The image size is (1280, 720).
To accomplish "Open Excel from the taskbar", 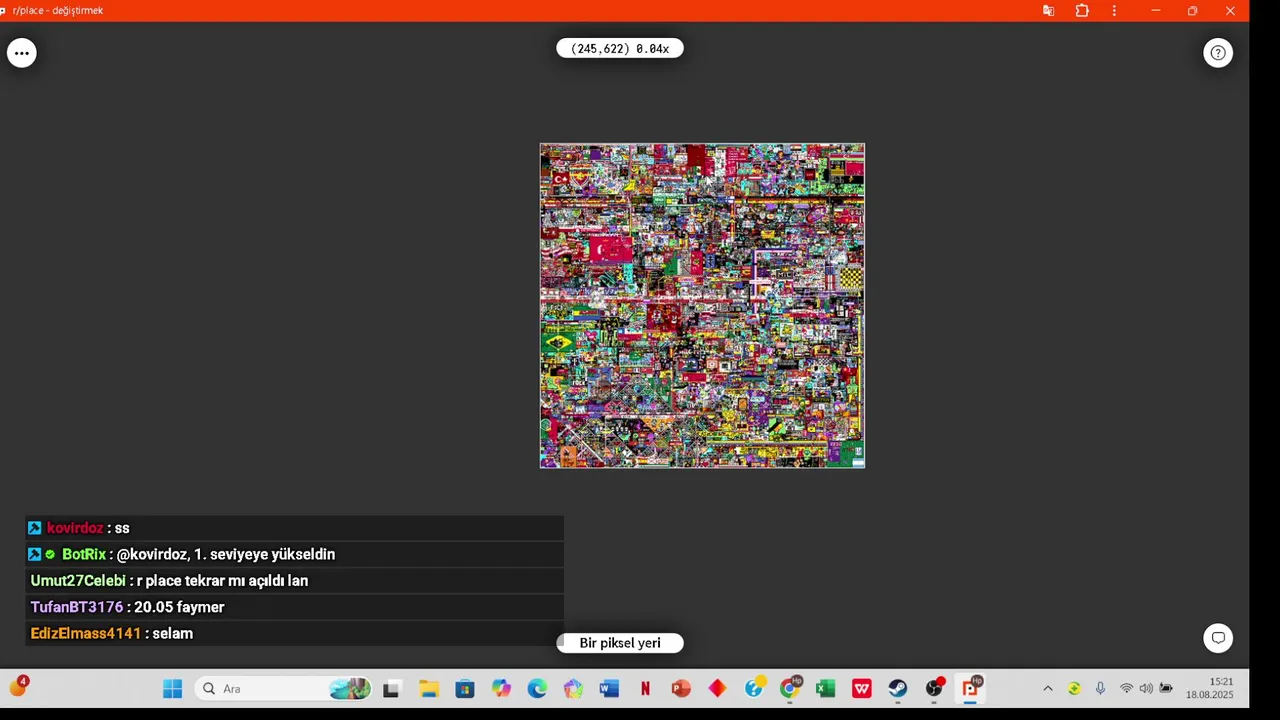I will pos(825,688).
